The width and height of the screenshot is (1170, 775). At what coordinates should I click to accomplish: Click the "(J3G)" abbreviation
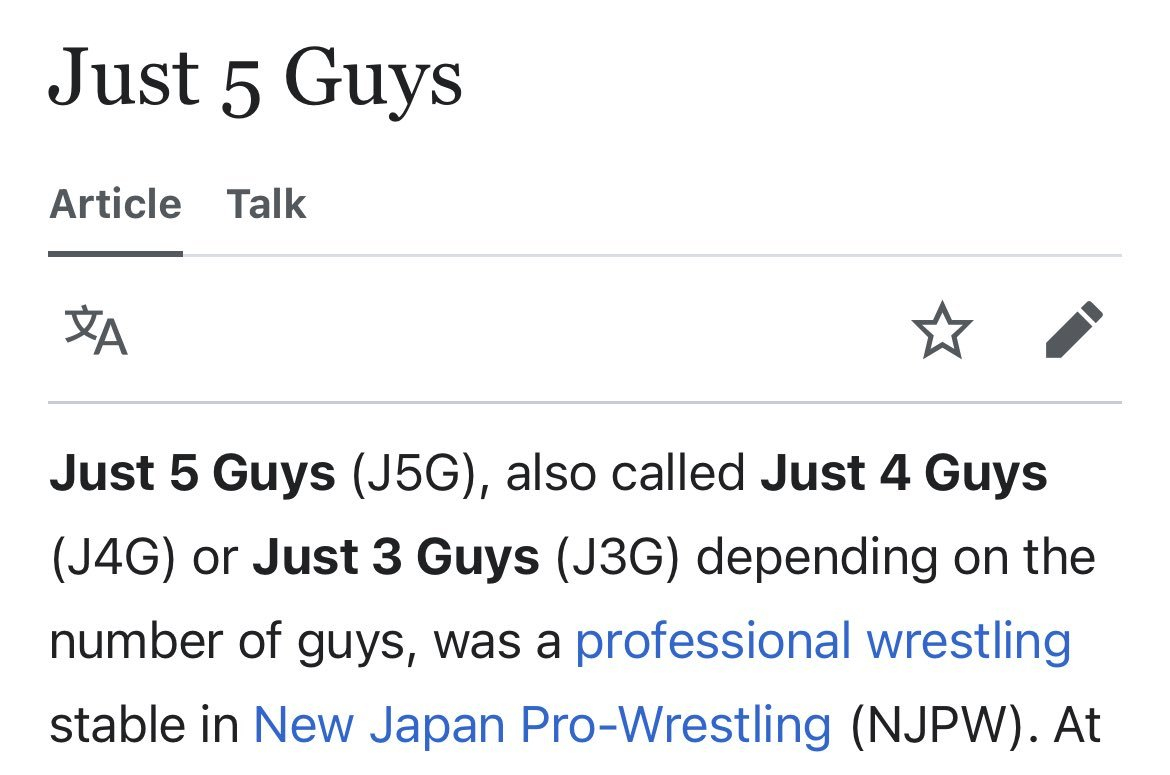tap(616, 557)
